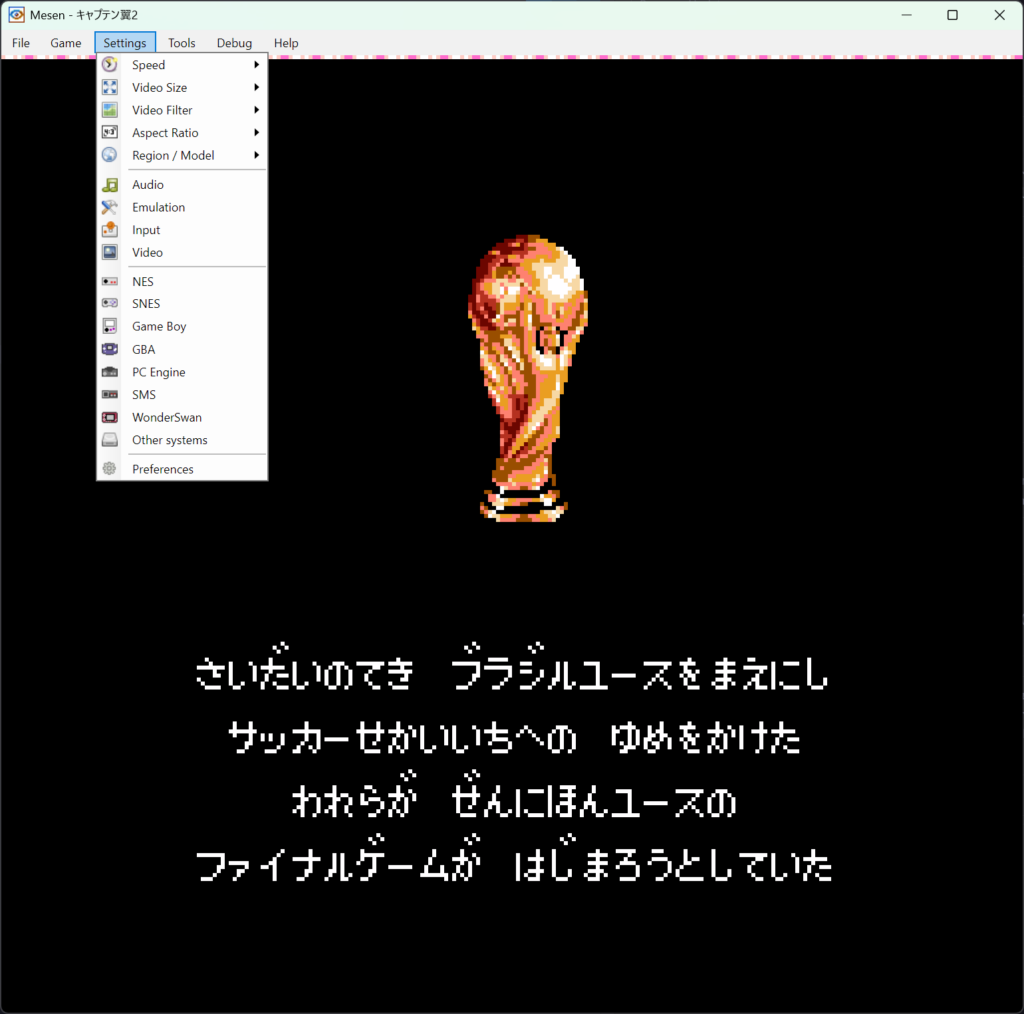Click the Audio speaker icon
The height and width of the screenshot is (1014, 1024).
tap(110, 185)
